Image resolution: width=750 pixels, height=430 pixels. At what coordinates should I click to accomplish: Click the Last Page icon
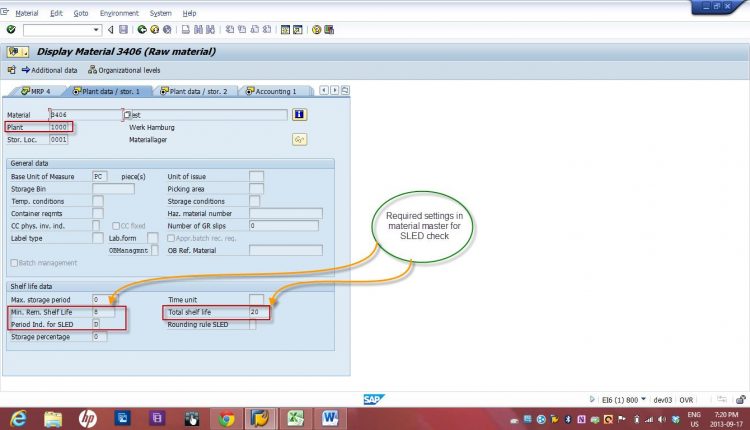click(267, 30)
